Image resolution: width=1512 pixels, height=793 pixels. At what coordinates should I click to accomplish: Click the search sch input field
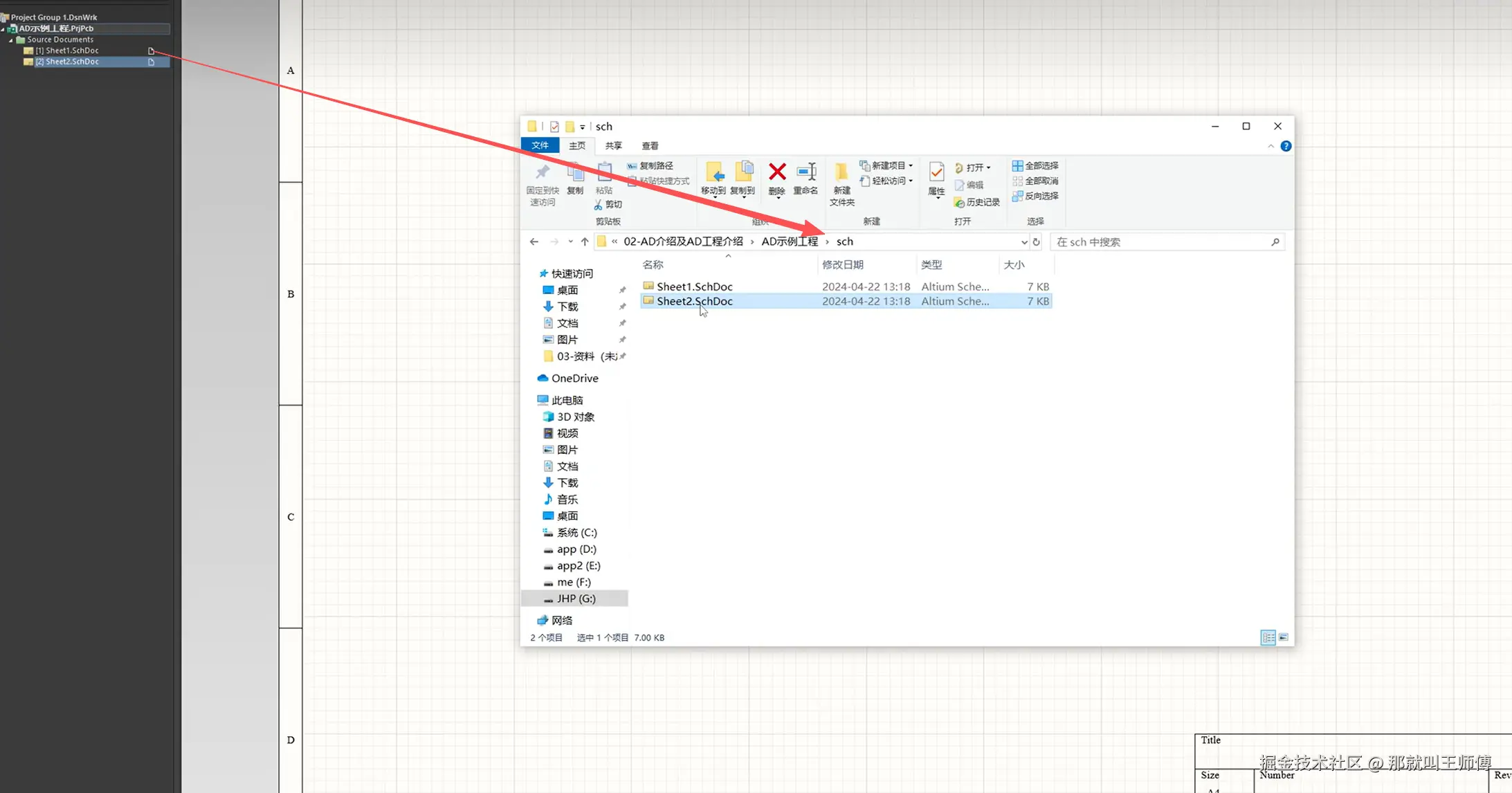coord(1167,242)
